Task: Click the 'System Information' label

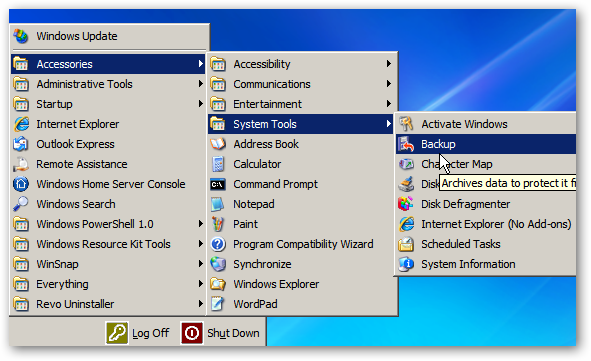Action: (x=468, y=264)
